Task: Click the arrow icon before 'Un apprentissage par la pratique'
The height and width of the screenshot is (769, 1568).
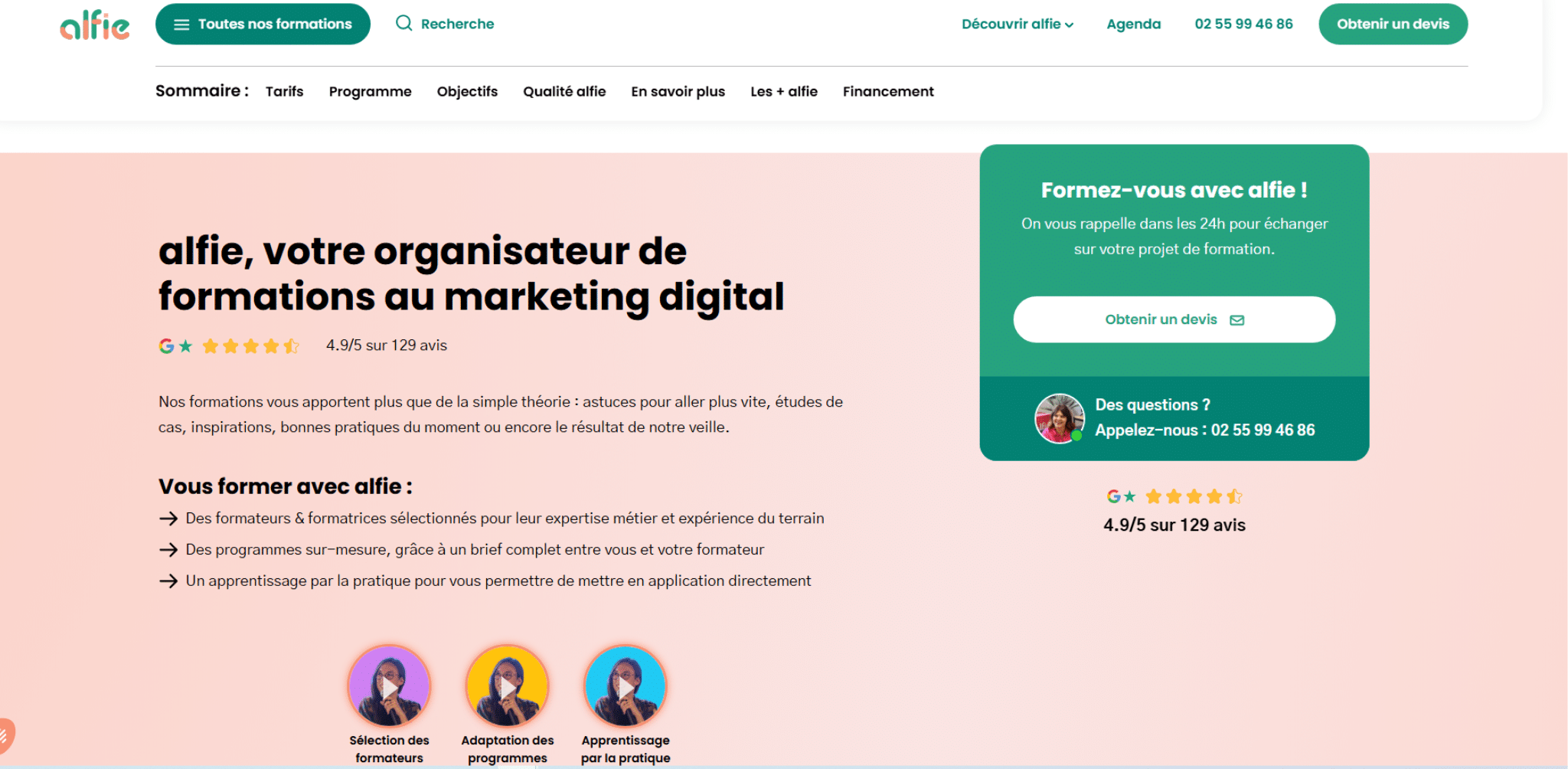Action: [x=168, y=581]
